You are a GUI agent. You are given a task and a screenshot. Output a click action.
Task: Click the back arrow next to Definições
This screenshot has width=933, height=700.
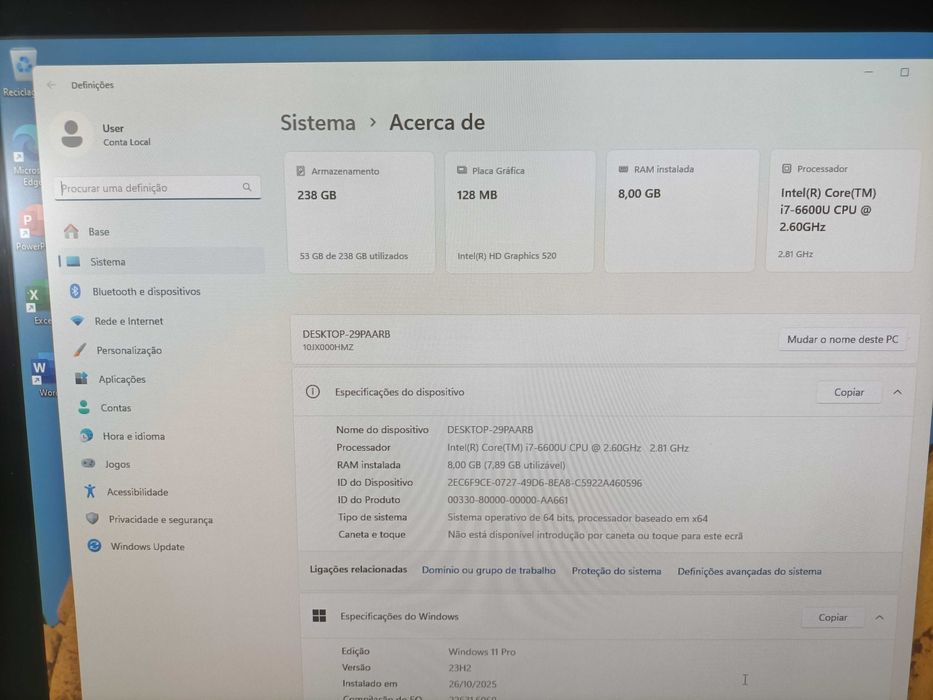coord(51,85)
